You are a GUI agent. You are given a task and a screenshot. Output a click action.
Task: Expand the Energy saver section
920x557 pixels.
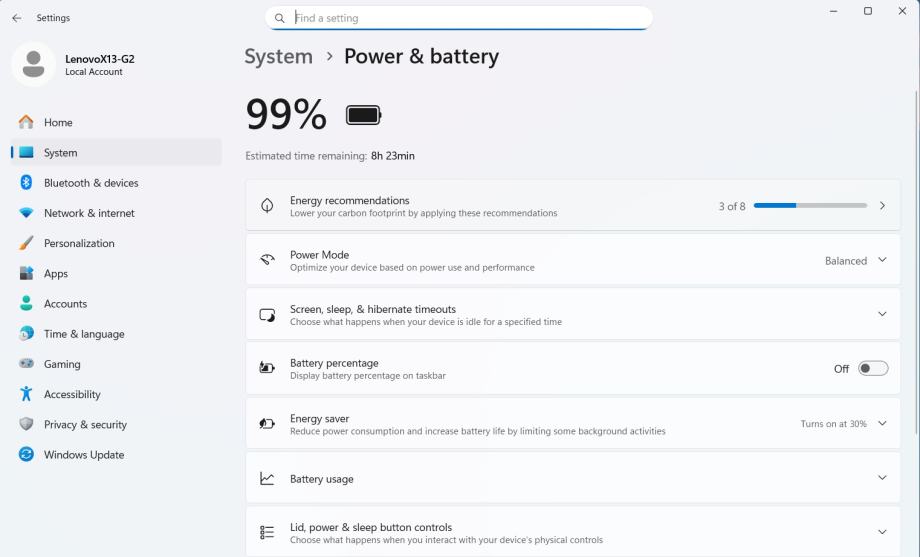coord(881,424)
